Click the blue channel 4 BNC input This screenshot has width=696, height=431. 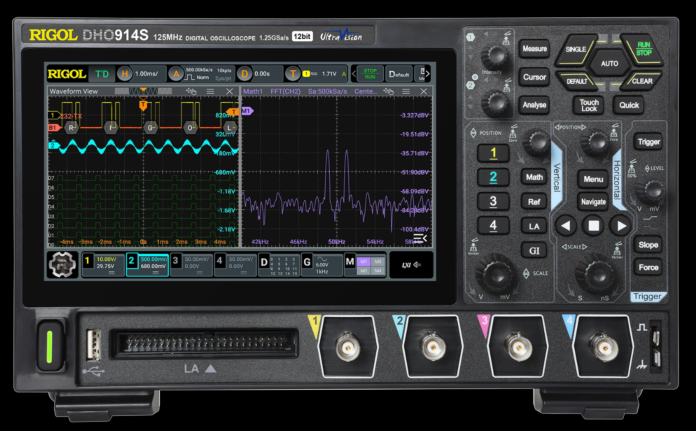(x=603, y=347)
